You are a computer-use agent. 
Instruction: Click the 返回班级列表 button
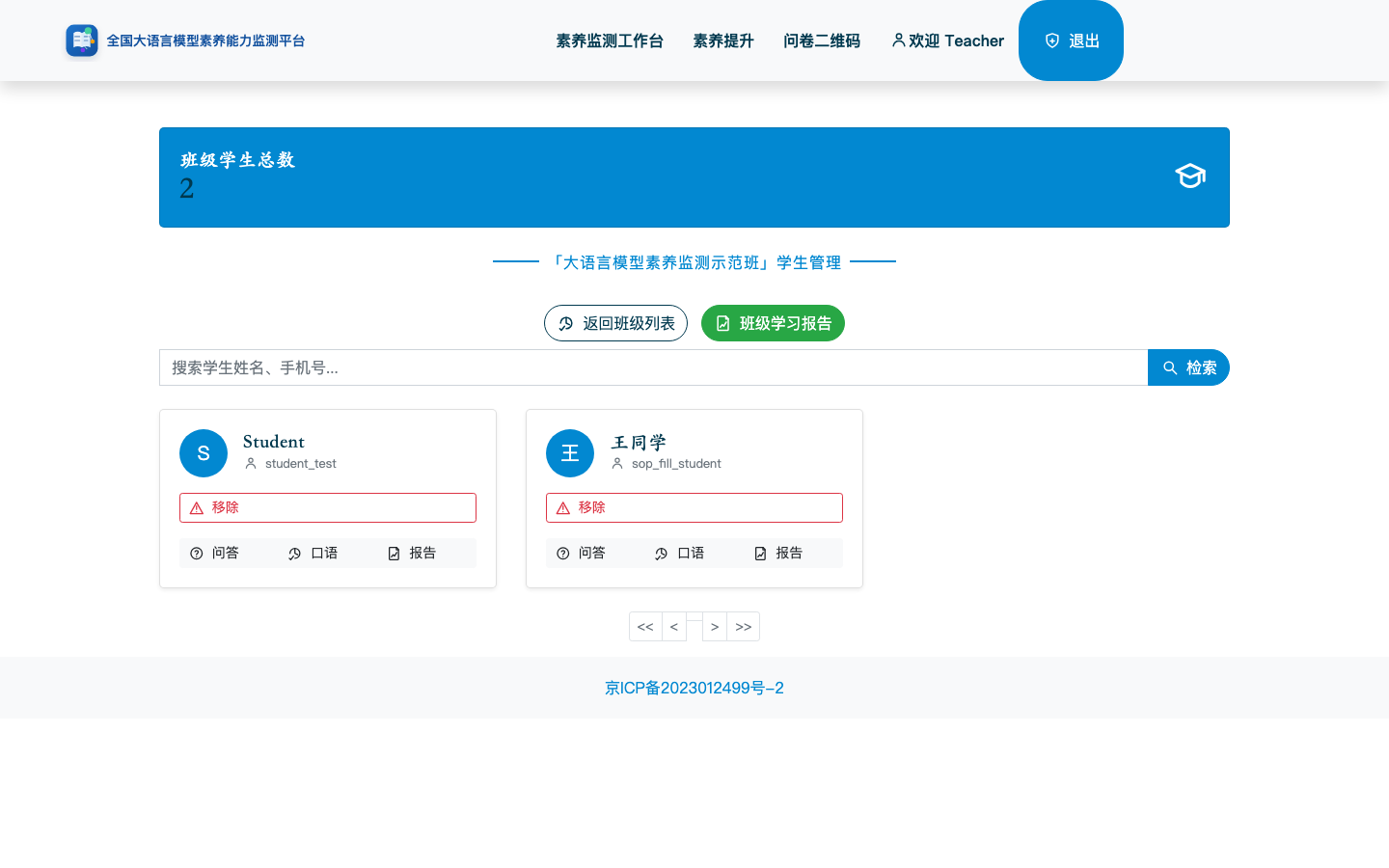[615, 323]
